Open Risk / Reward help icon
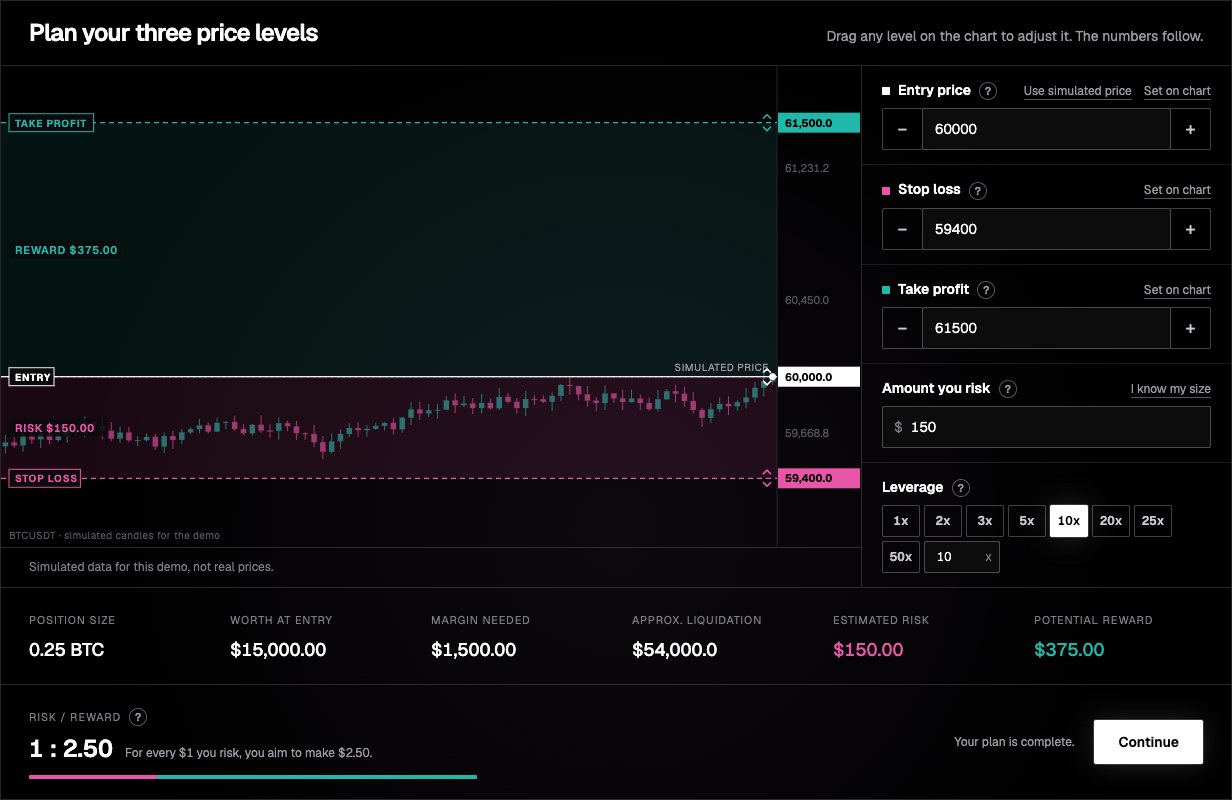 tap(138, 717)
